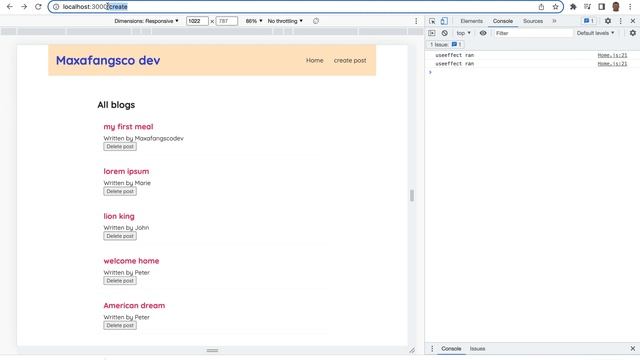Delete the lion king post
Viewport: 640px width, 360px height.
tap(120, 236)
